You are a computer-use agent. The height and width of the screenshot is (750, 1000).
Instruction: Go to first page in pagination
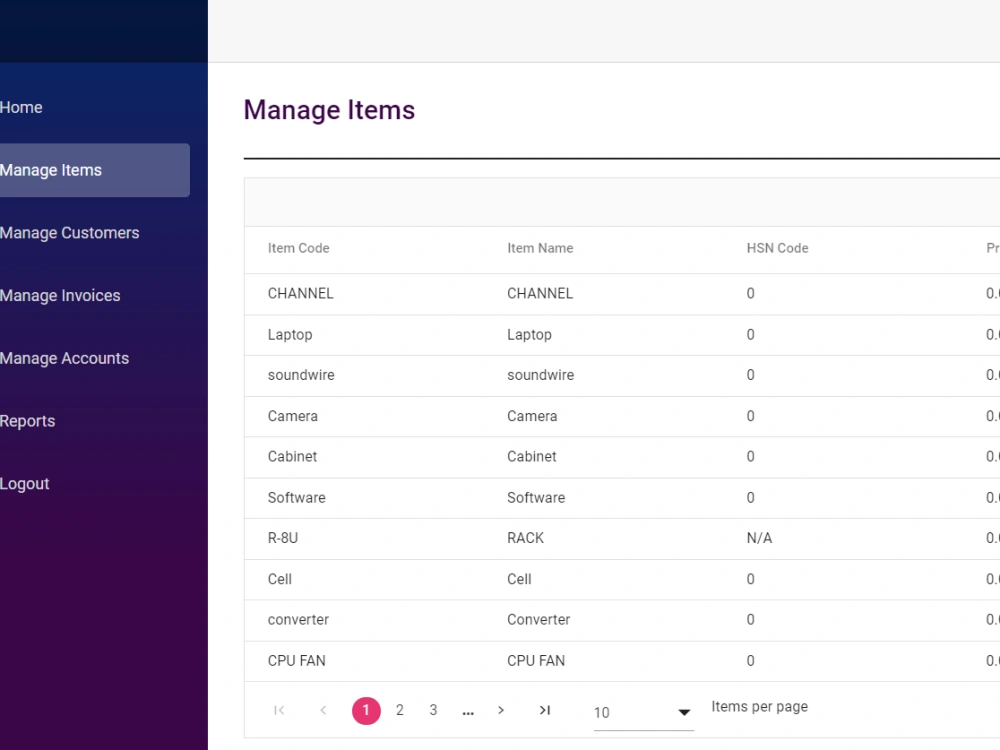tap(279, 710)
